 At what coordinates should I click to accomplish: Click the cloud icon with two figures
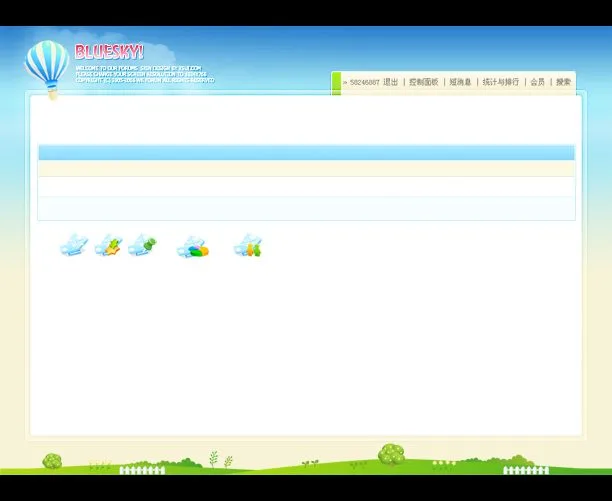click(248, 246)
